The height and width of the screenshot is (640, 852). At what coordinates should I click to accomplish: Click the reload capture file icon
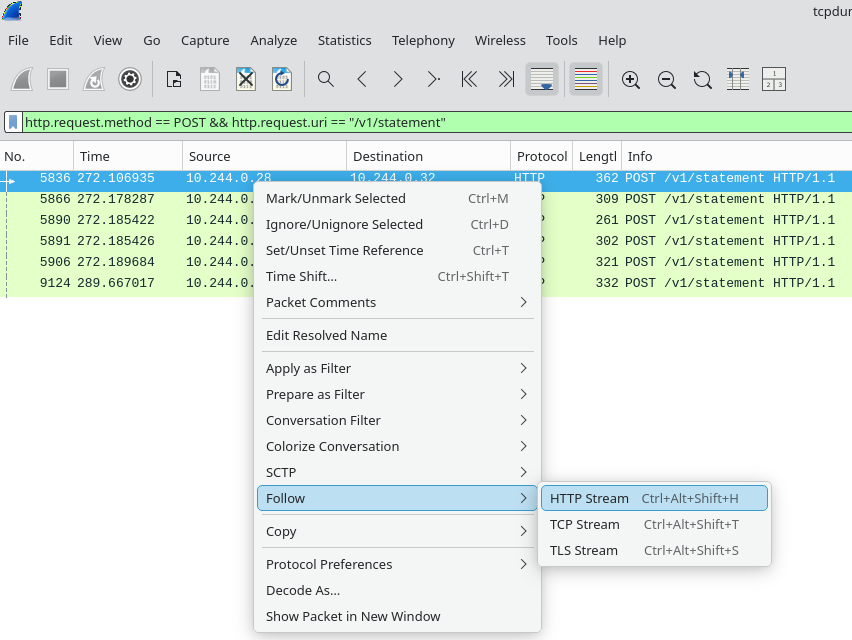click(282, 79)
